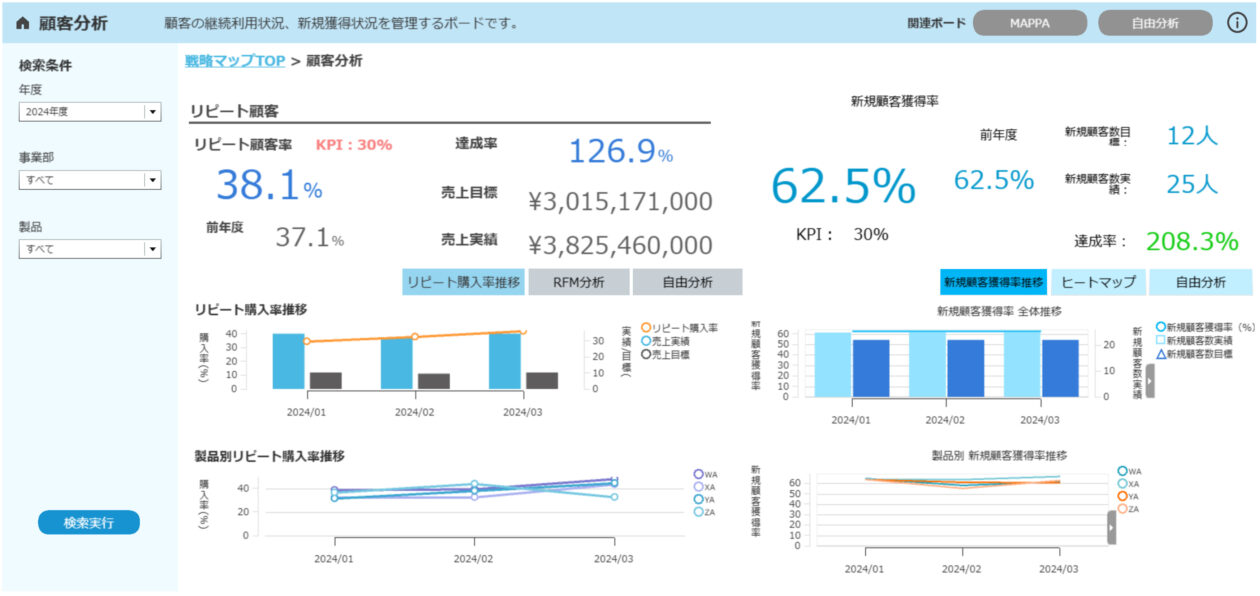The width and height of the screenshot is (1260, 596).
Task: Click the green 達成率 value 208.3%
Action: pyautogui.click(x=1192, y=241)
